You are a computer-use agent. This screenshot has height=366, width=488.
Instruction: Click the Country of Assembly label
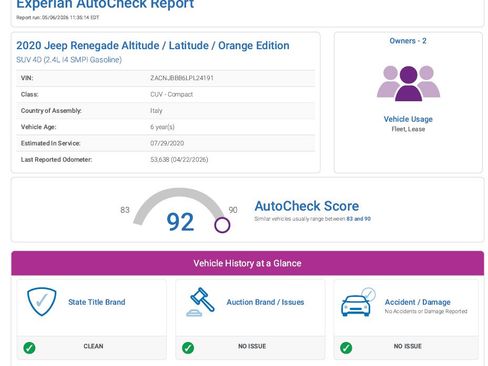(x=51, y=111)
